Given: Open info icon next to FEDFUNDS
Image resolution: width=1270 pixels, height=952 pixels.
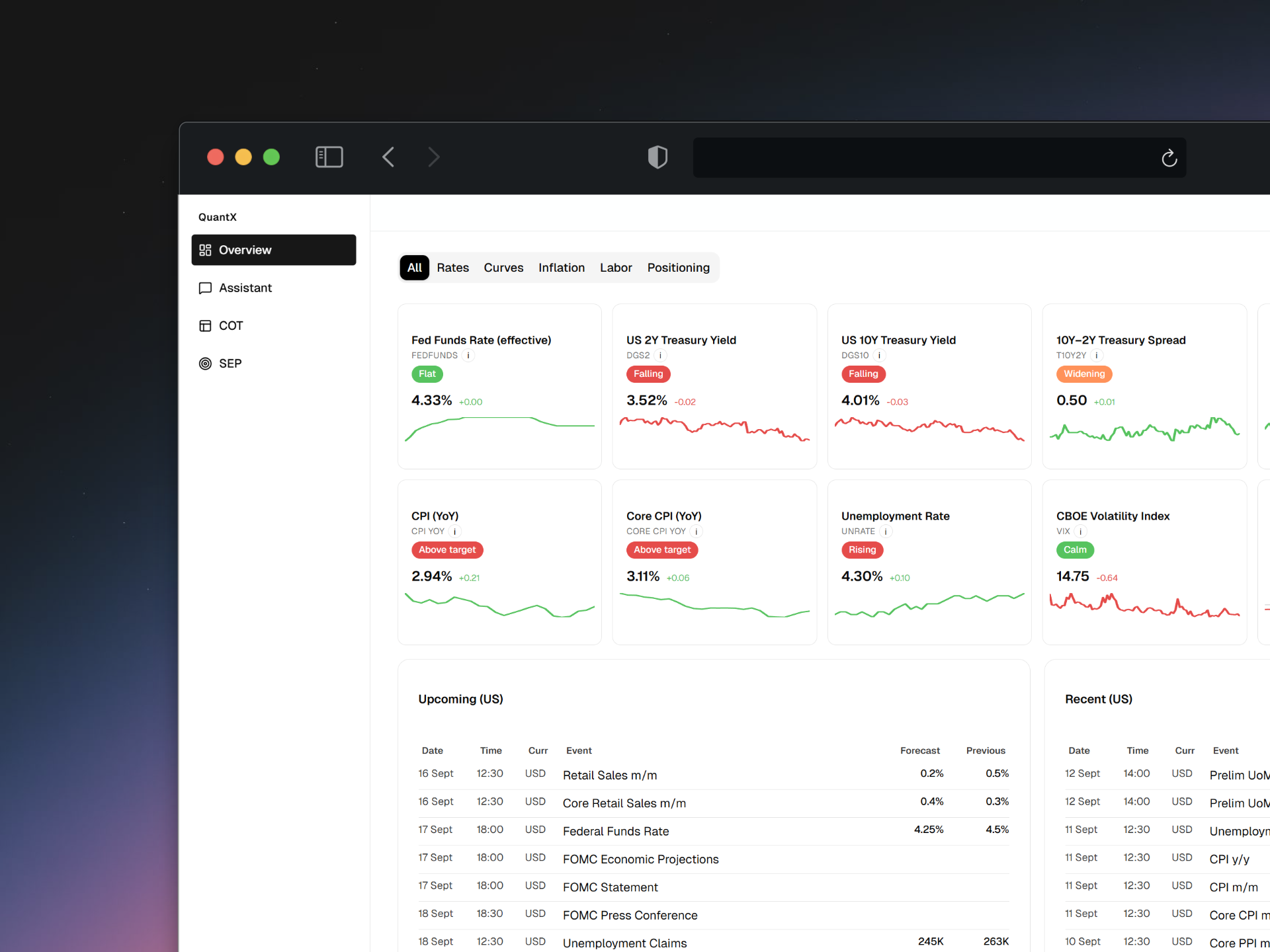Looking at the screenshot, I should pos(468,356).
